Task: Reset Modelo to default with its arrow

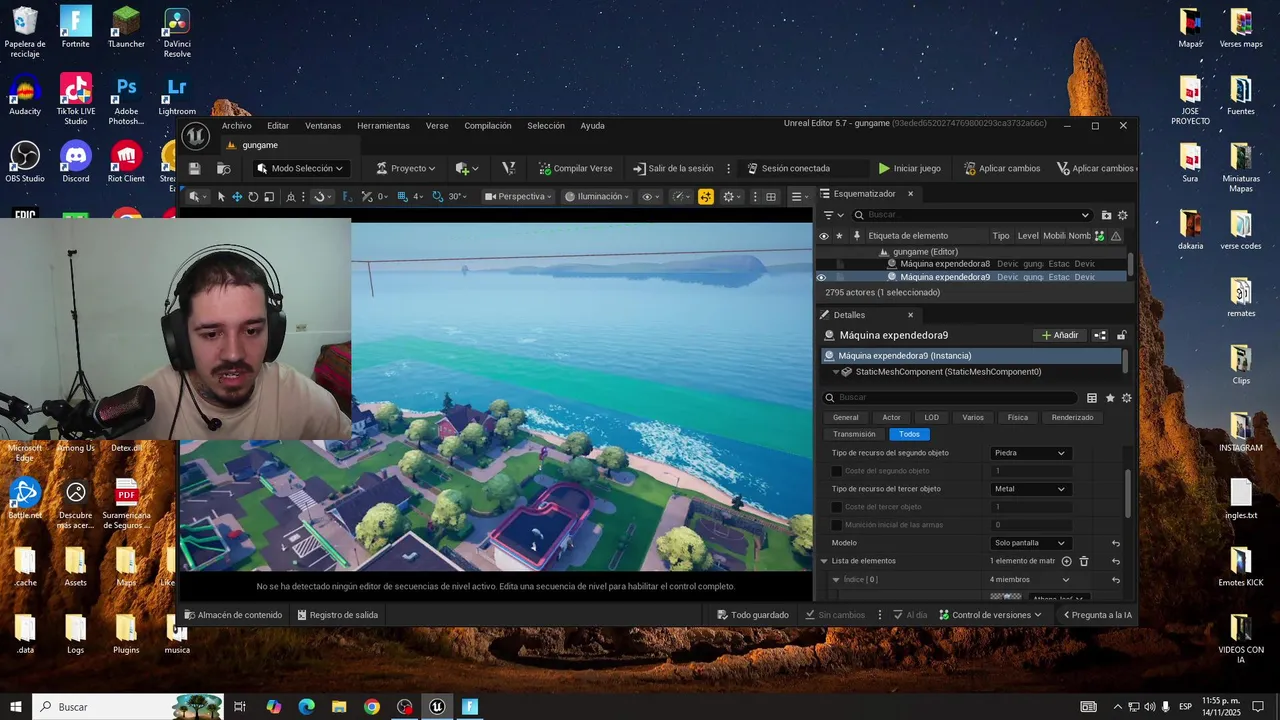Action: tap(1115, 543)
